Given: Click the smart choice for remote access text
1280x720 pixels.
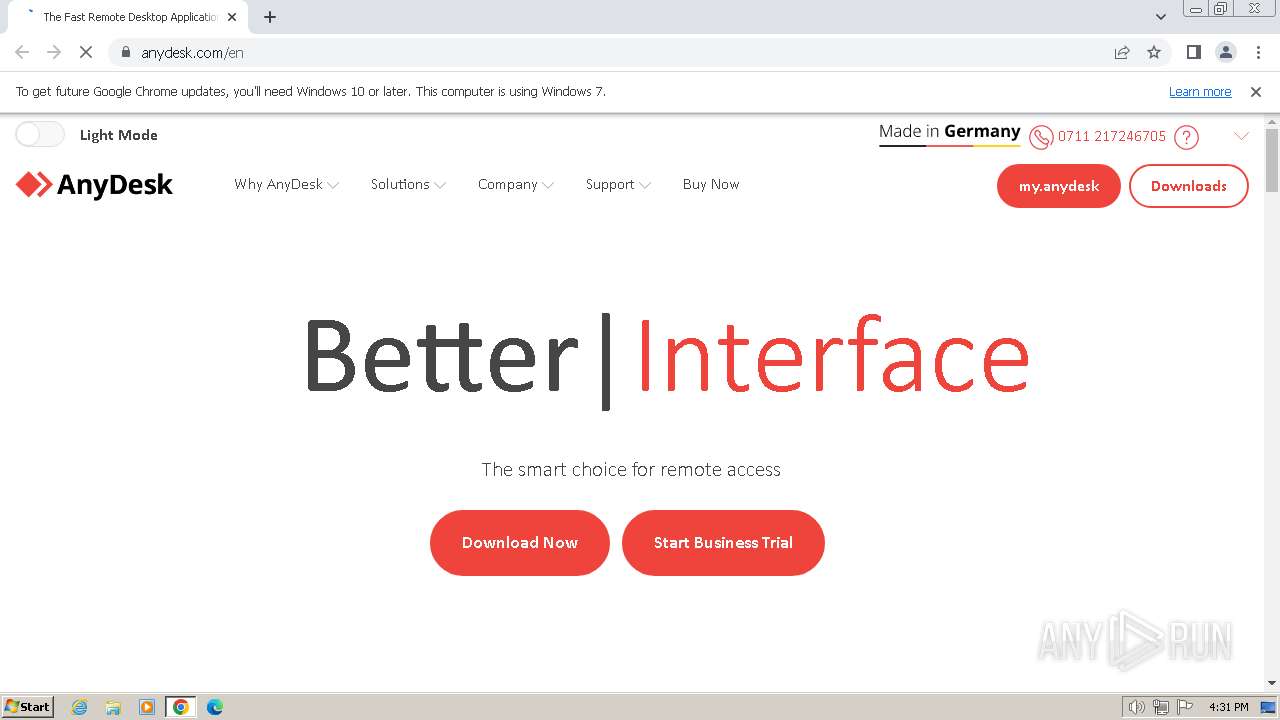Looking at the screenshot, I should tap(631, 469).
